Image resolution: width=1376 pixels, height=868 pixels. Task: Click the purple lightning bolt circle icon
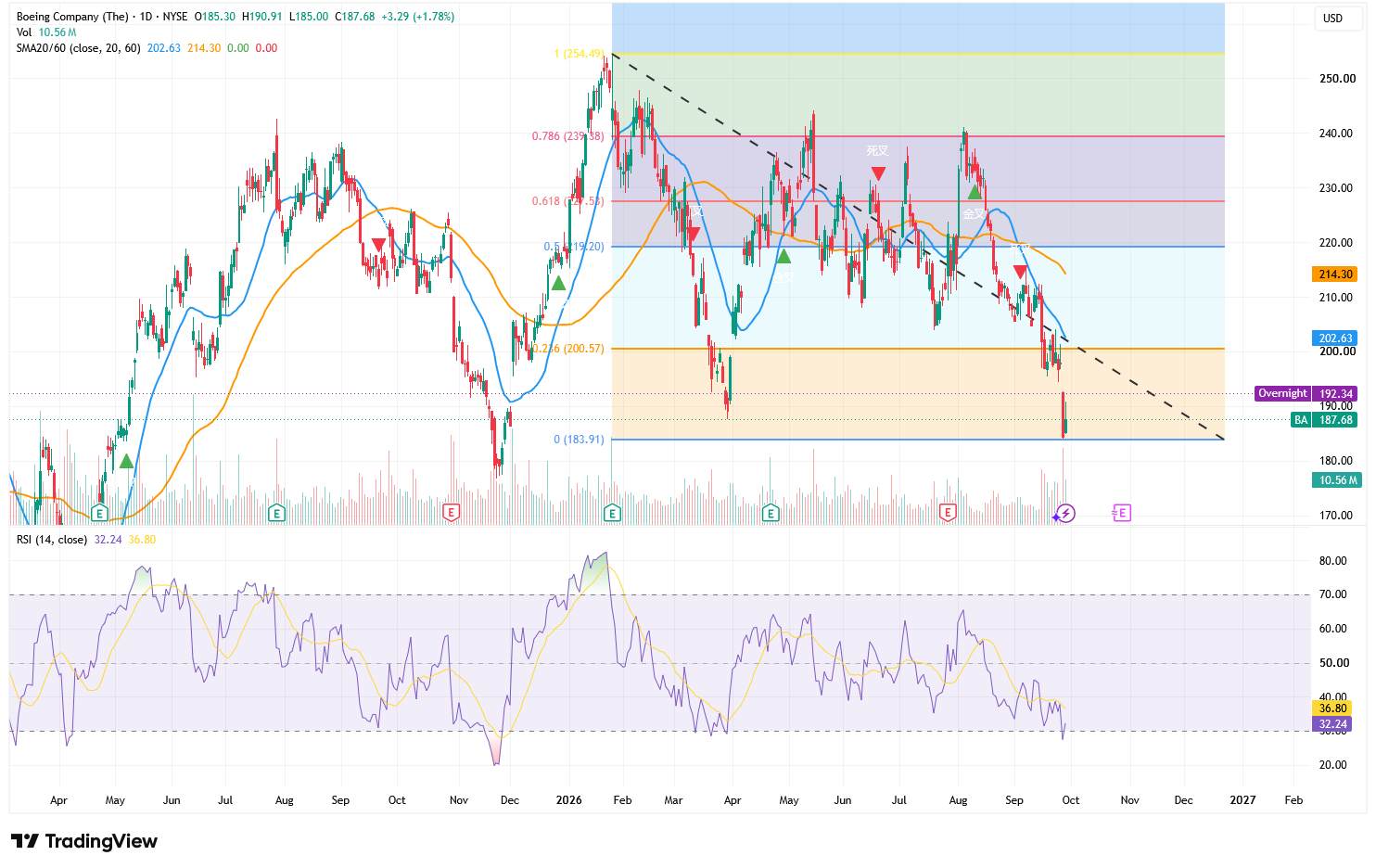point(1066,513)
